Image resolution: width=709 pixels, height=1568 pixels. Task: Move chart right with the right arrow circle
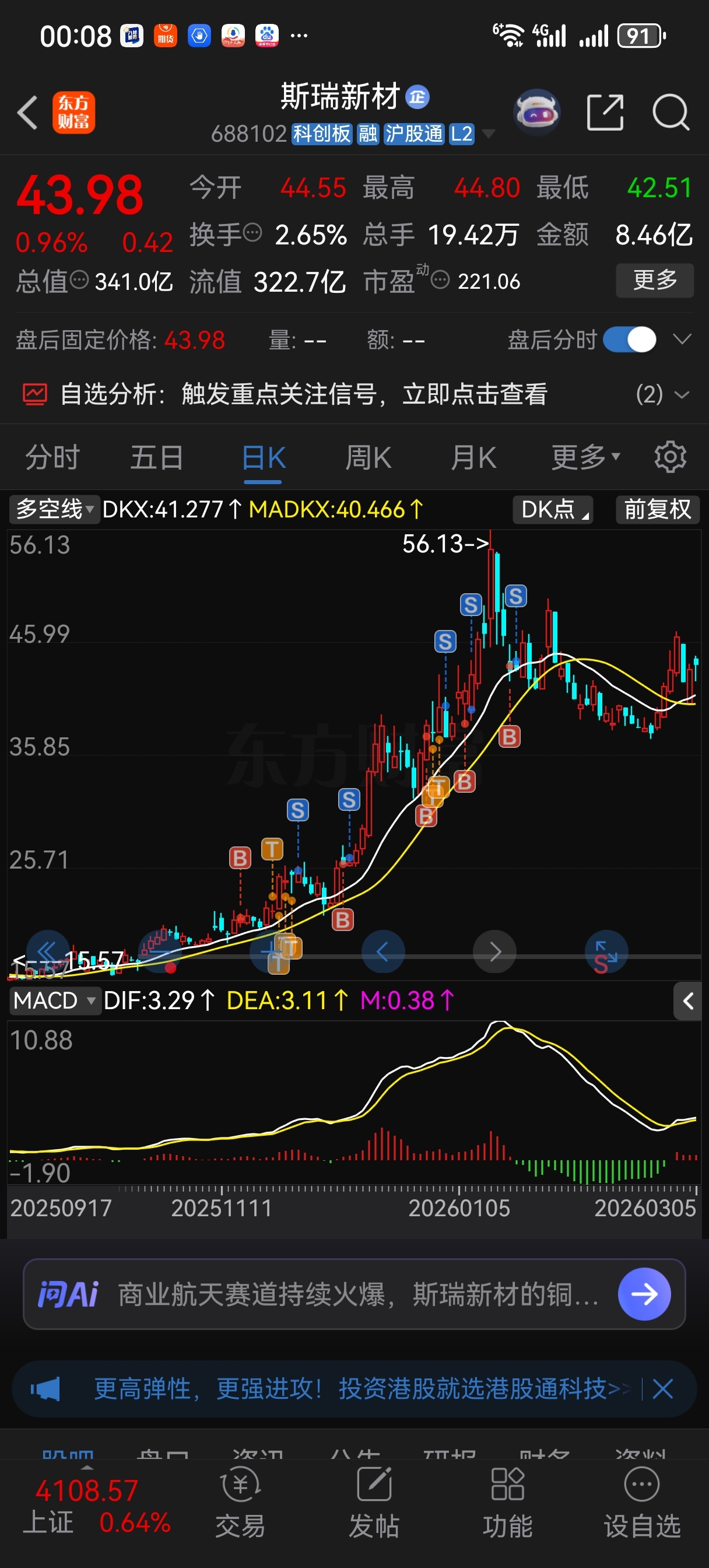[495, 951]
